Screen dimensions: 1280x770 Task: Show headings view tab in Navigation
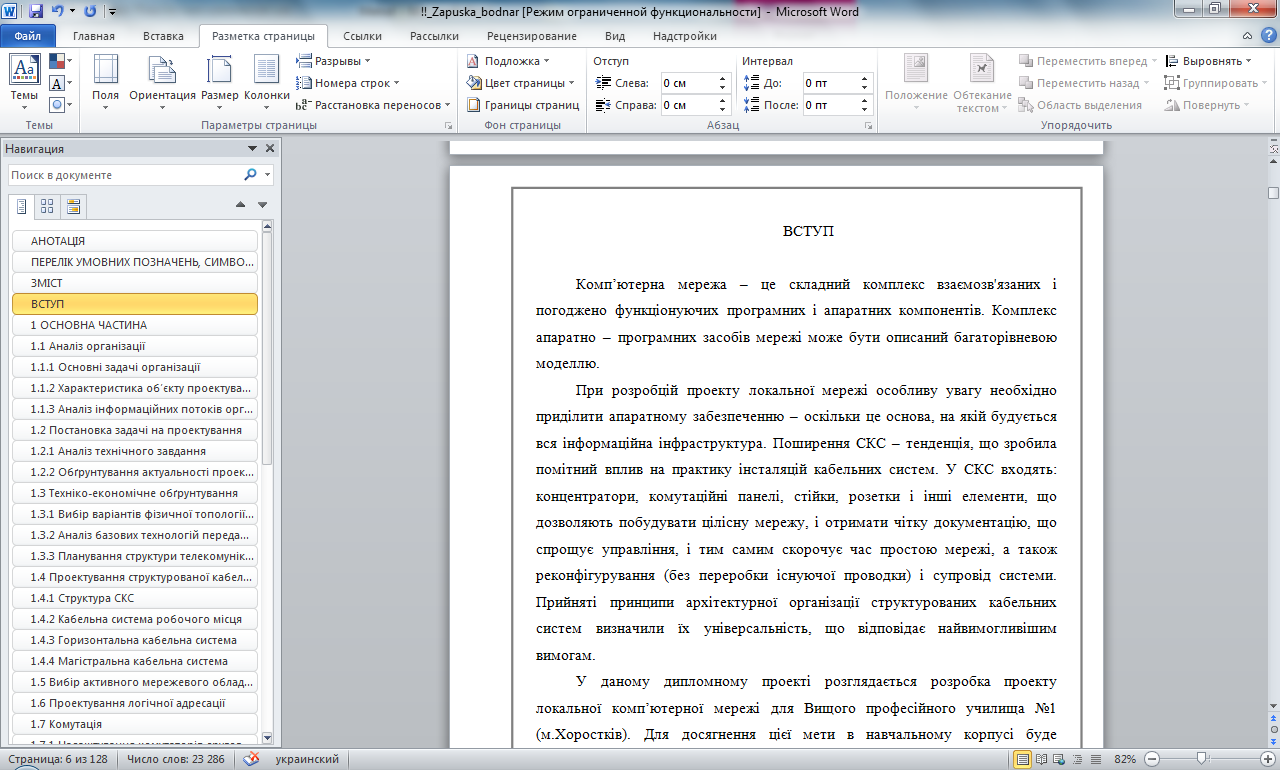(21, 207)
